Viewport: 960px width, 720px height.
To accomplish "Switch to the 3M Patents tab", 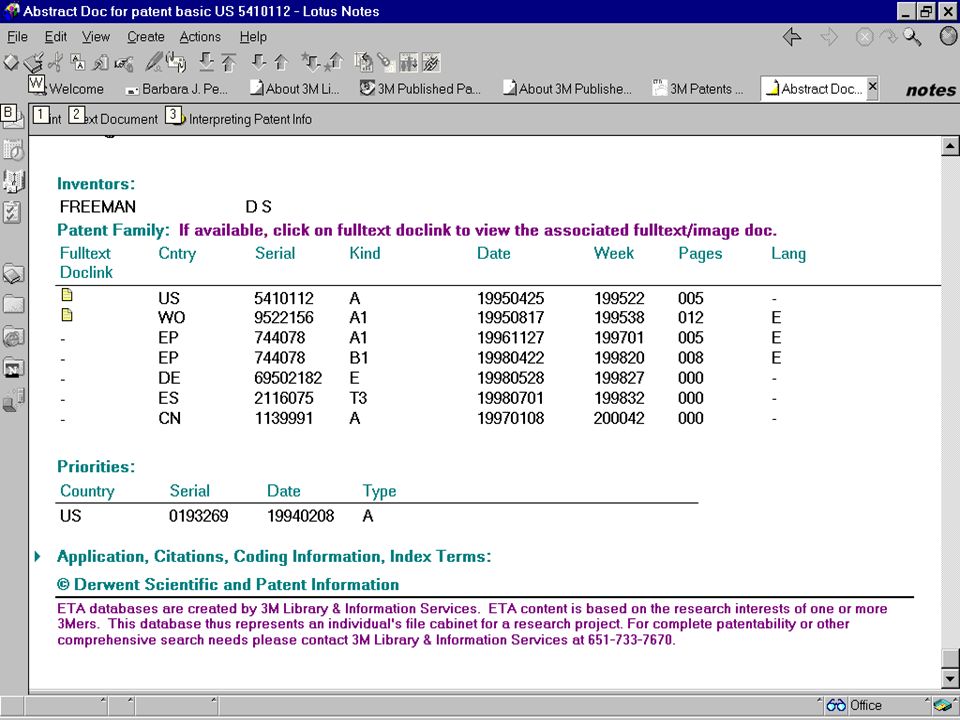I will pyautogui.click(x=699, y=89).
